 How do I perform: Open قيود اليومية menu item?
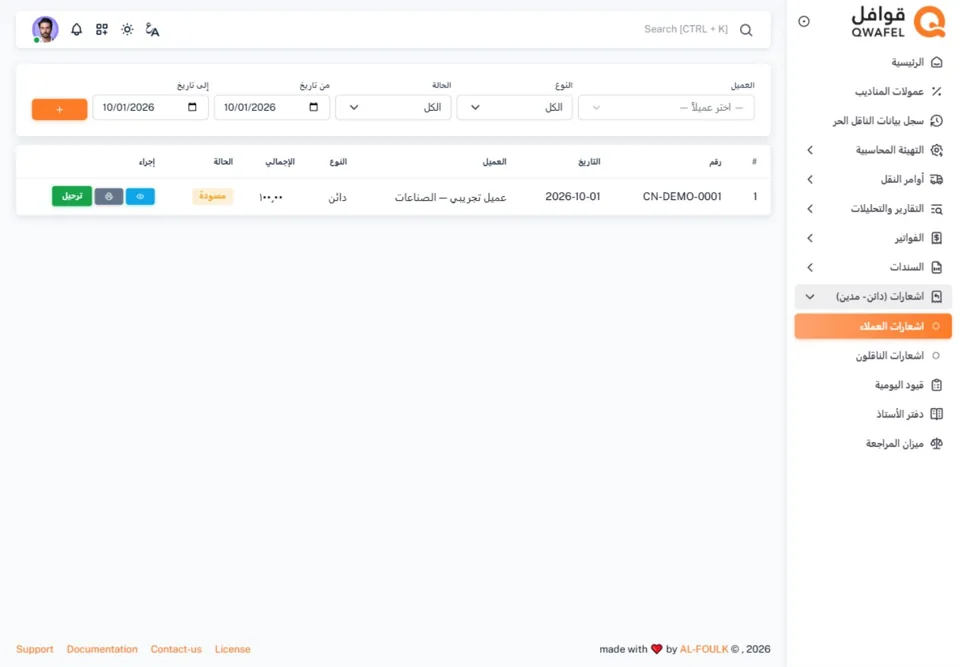pyautogui.click(x=873, y=385)
